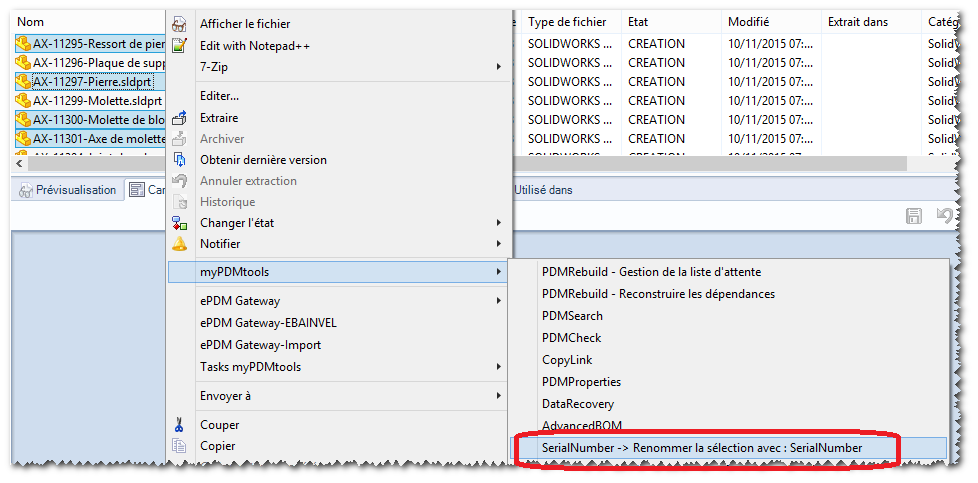This screenshot has width=978, height=483.
Task: Choose SerialNumber rename selection entry
Action: coord(701,448)
